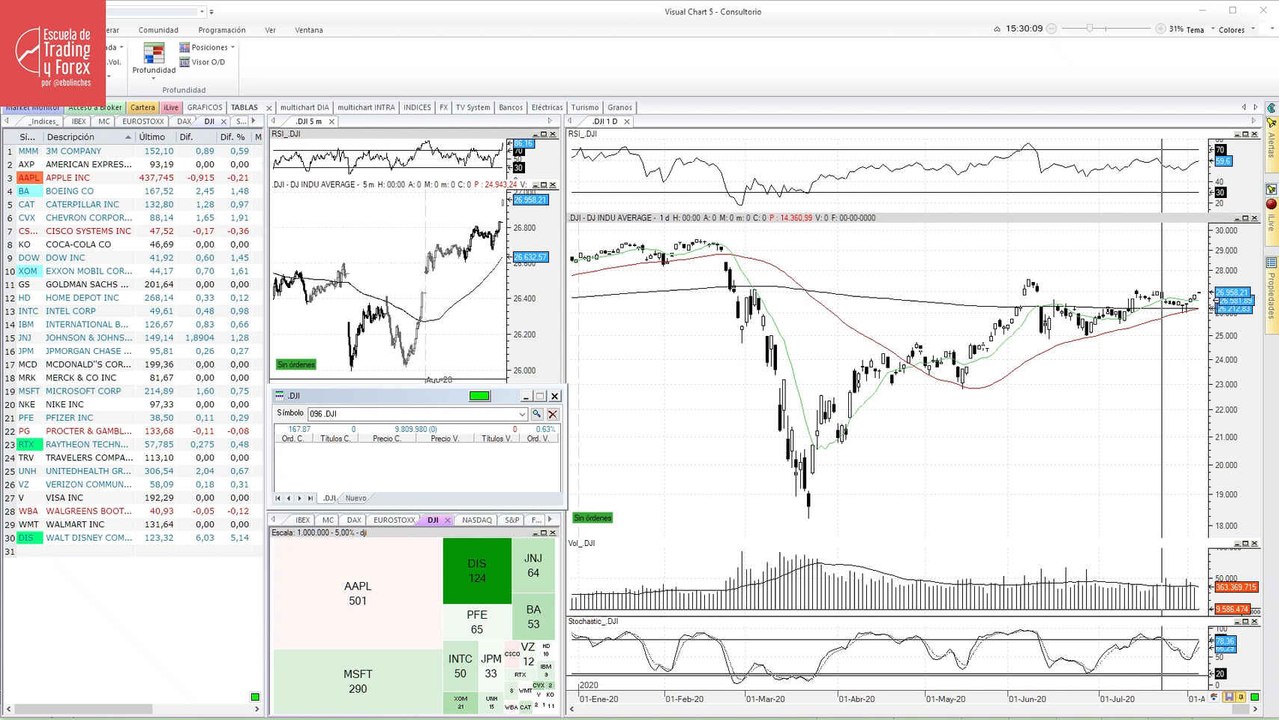Image resolution: width=1279 pixels, height=720 pixels.
Task: Close the TABLAS workspace tab
Action: [x=267, y=107]
